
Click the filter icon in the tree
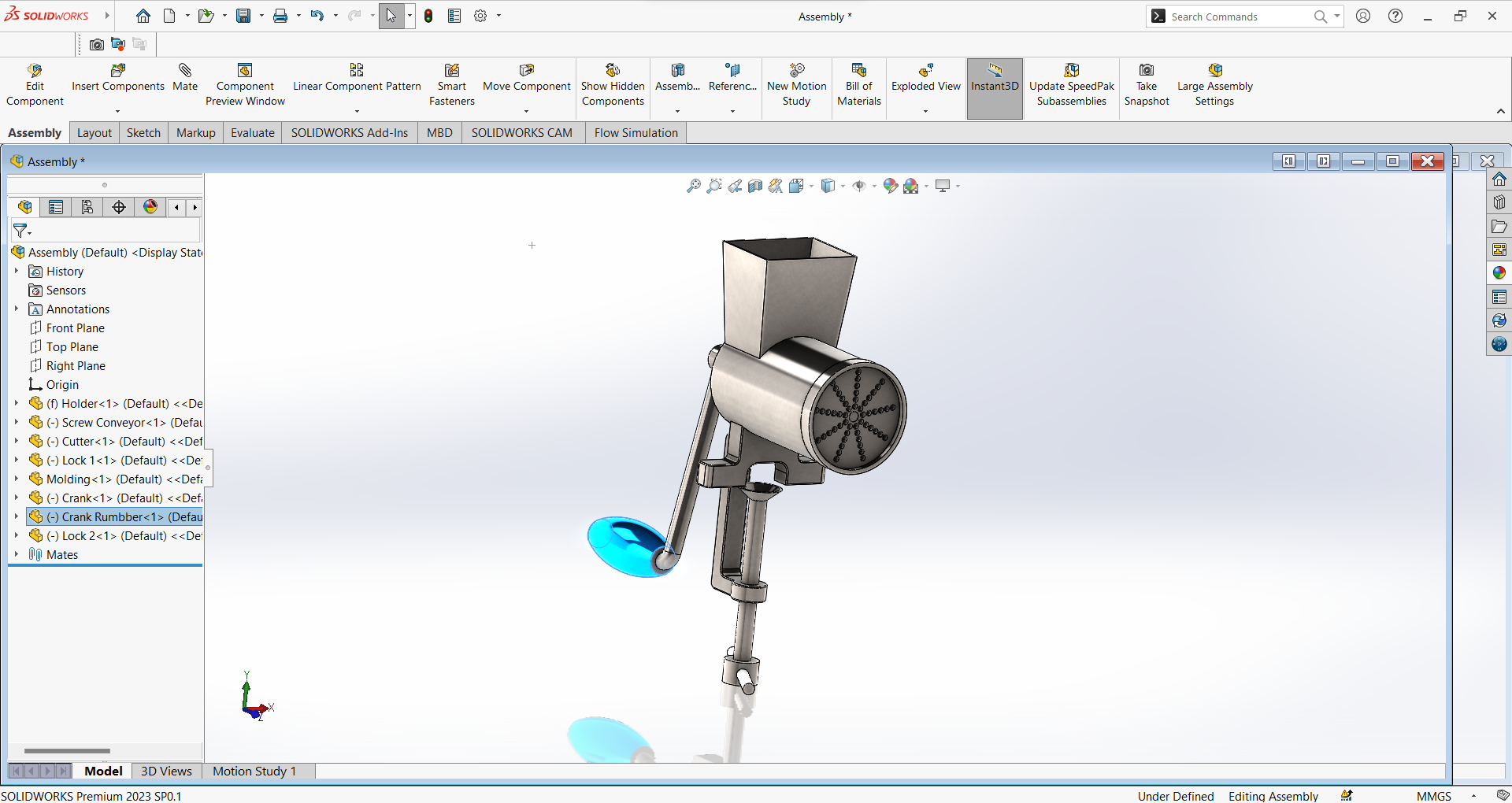[21, 231]
